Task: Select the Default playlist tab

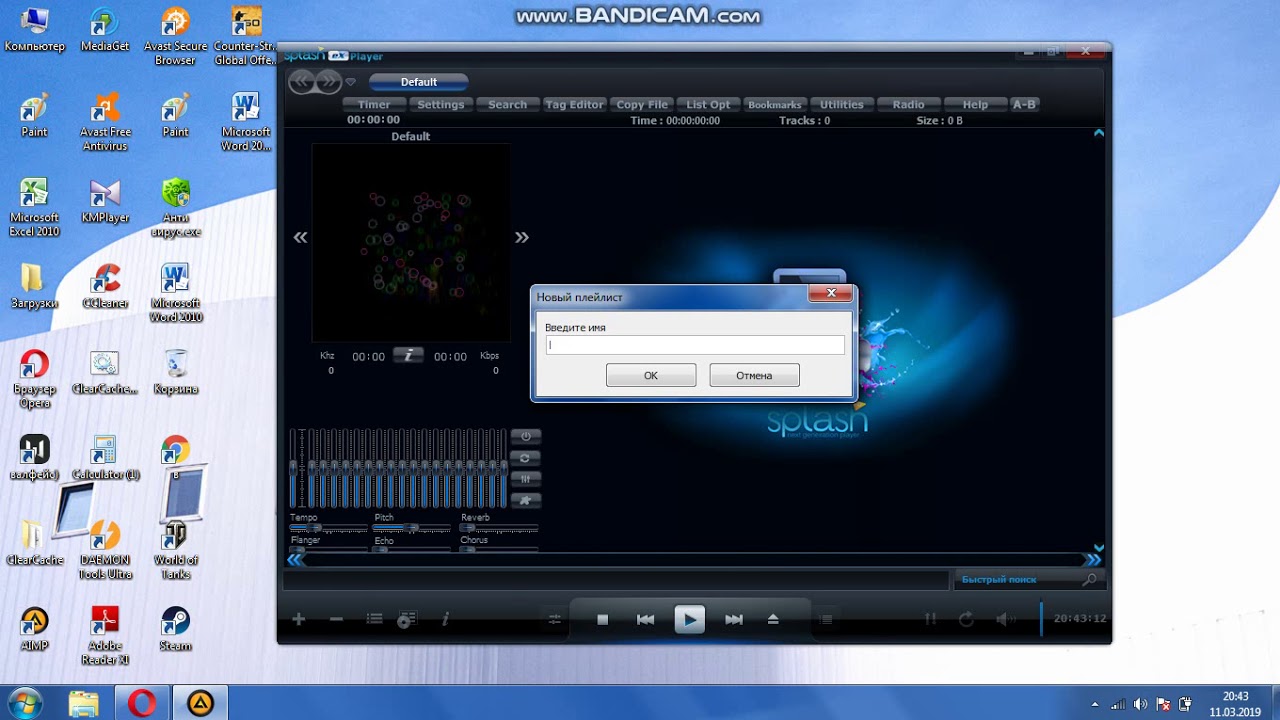Action: [419, 82]
